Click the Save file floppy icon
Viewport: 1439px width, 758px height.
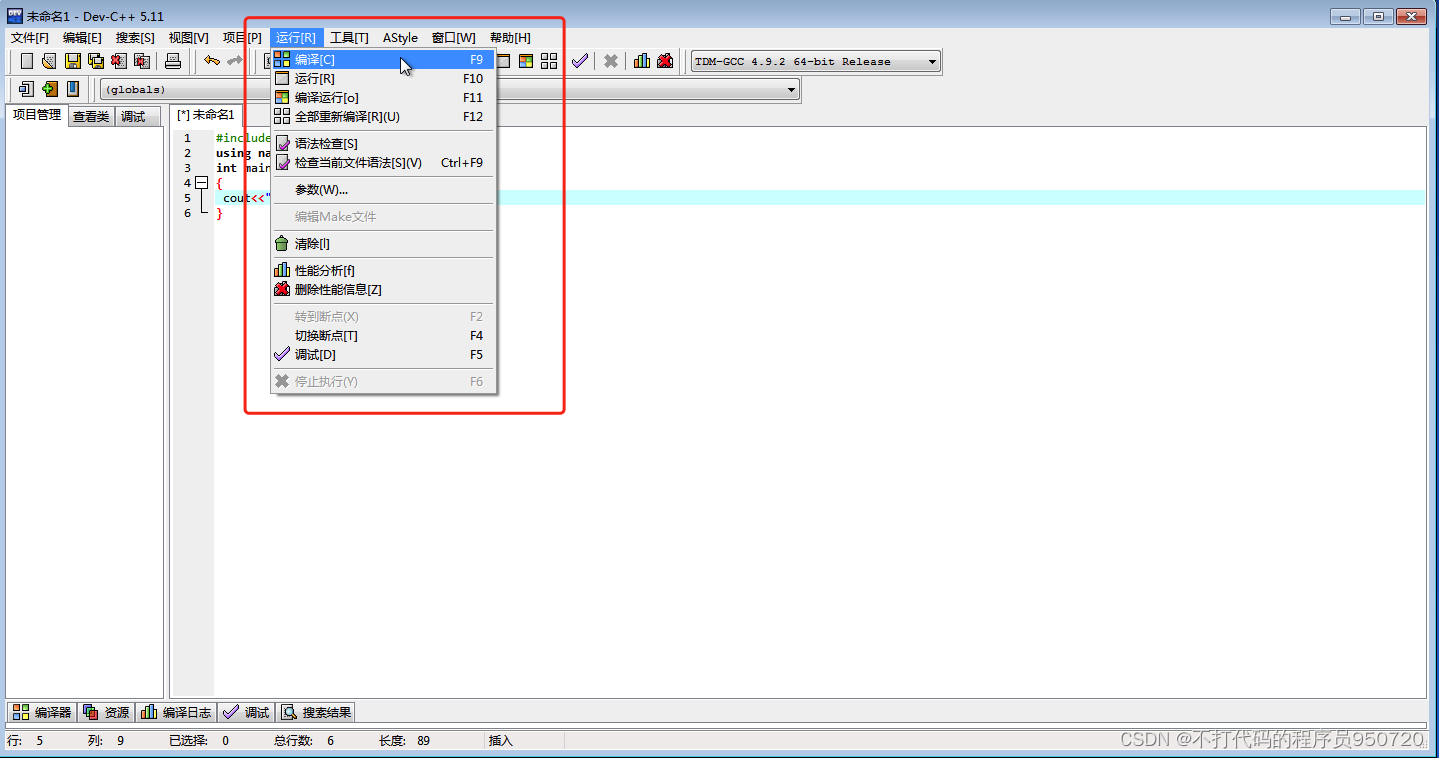[72, 61]
